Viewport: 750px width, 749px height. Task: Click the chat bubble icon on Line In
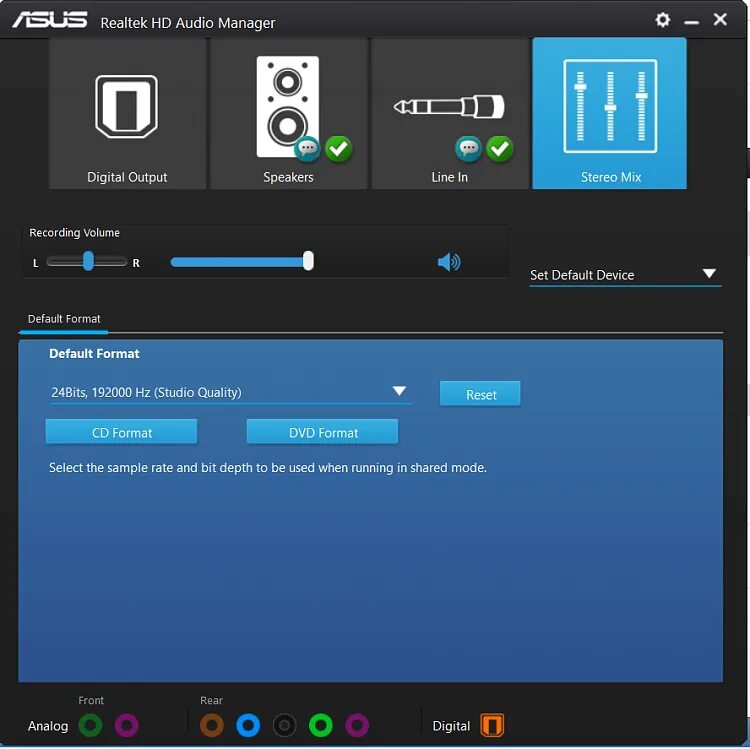468,149
